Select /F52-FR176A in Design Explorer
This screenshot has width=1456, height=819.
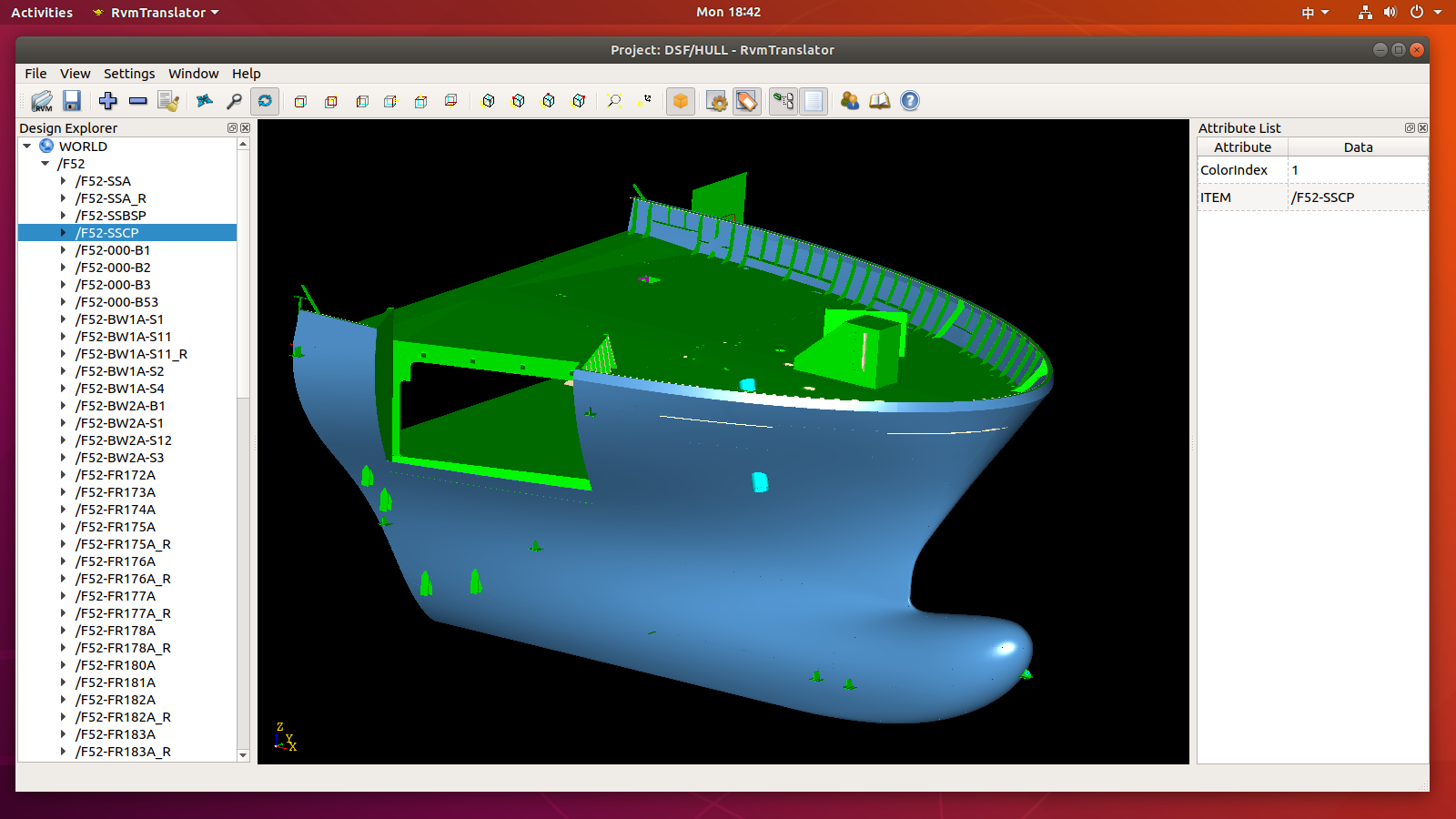116,561
